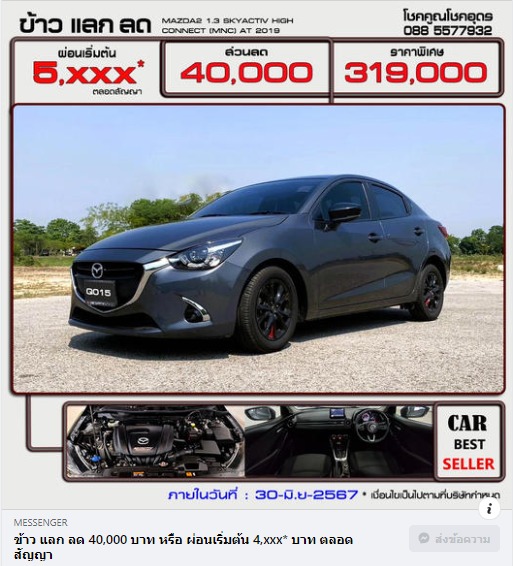Click the 5,xxx starting installment box
Image resolution: width=513 pixels, height=566 pixels.
pyautogui.click(x=87, y=70)
